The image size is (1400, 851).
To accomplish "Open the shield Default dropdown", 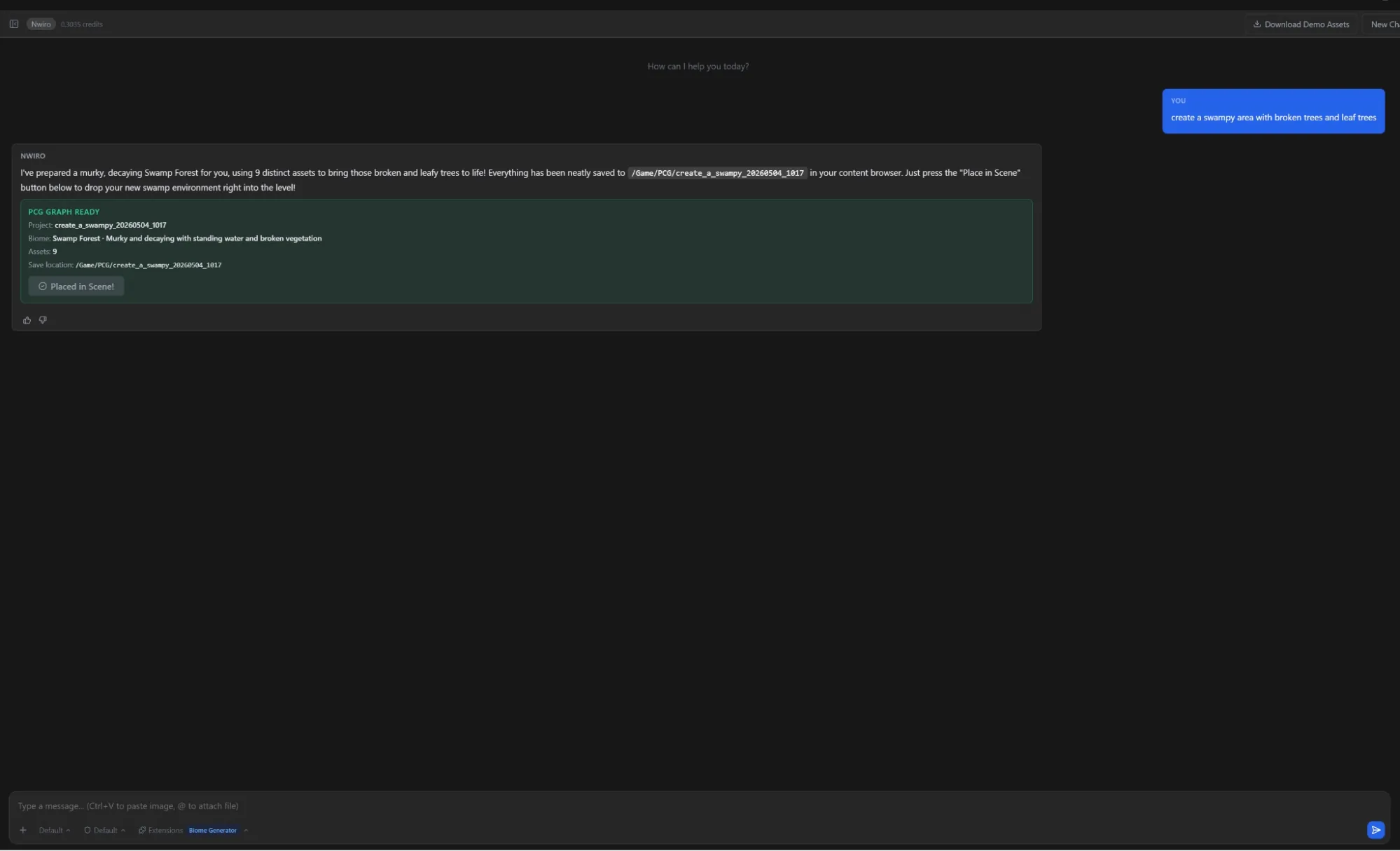I will pyautogui.click(x=105, y=830).
